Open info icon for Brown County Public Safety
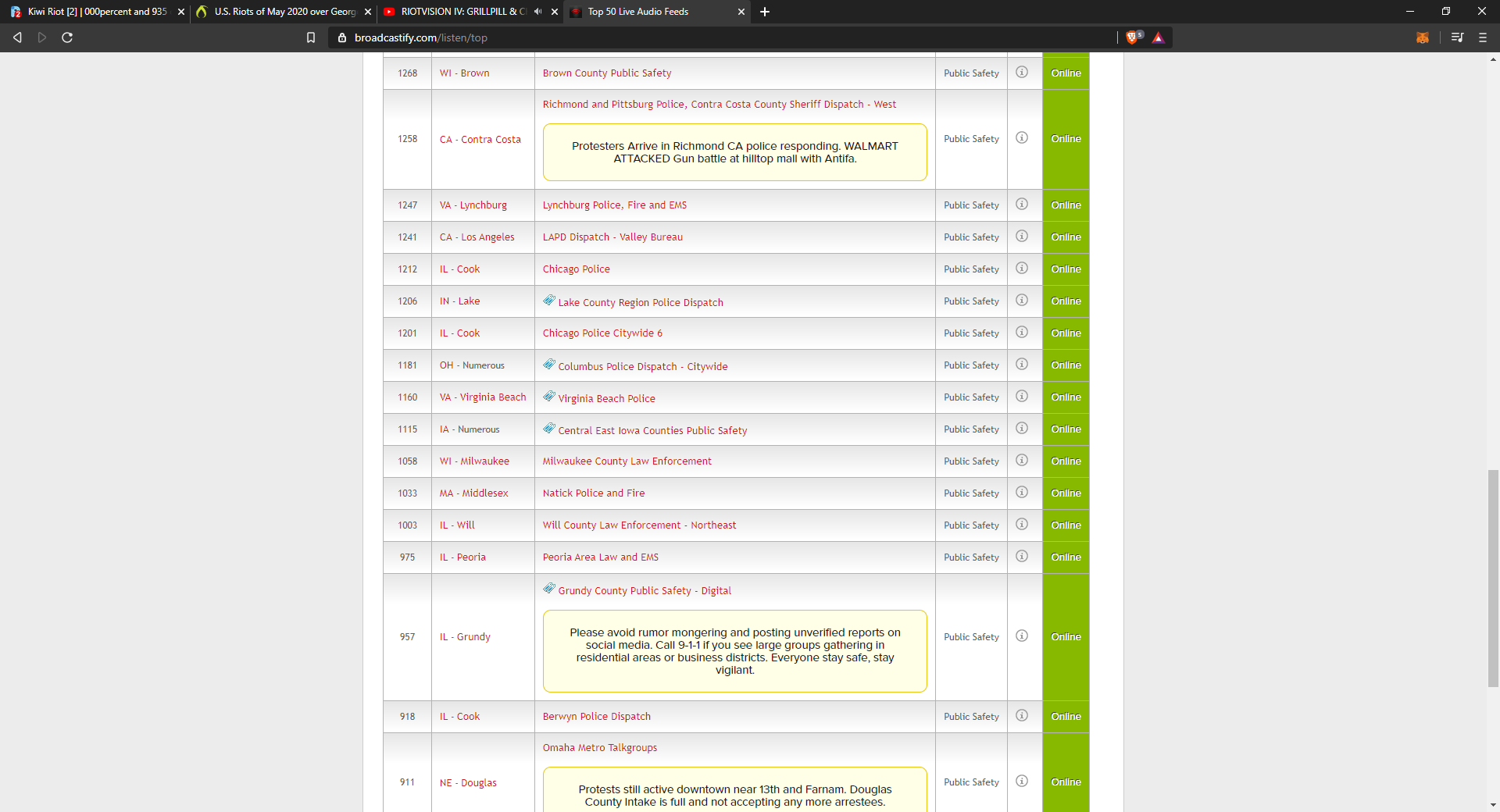Image resolution: width=1500 pixels, height=812 pixels. coord(1022,73)
